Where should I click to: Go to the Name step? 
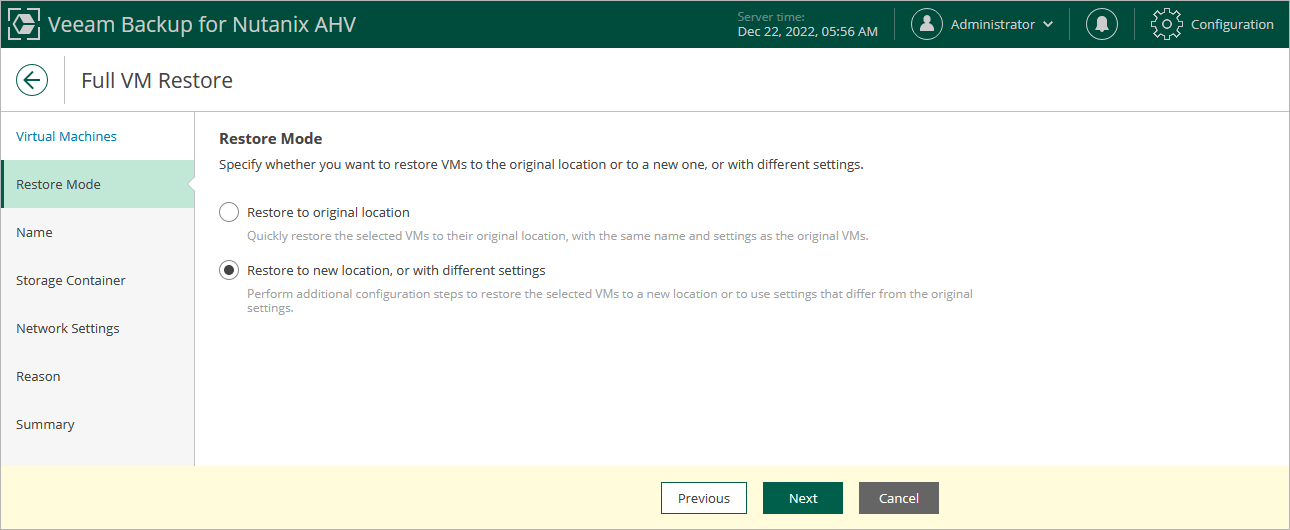point(97,232)
